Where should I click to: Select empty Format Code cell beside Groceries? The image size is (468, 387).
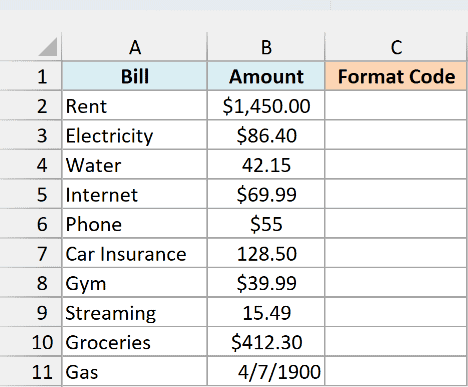(x=396, y=342)
